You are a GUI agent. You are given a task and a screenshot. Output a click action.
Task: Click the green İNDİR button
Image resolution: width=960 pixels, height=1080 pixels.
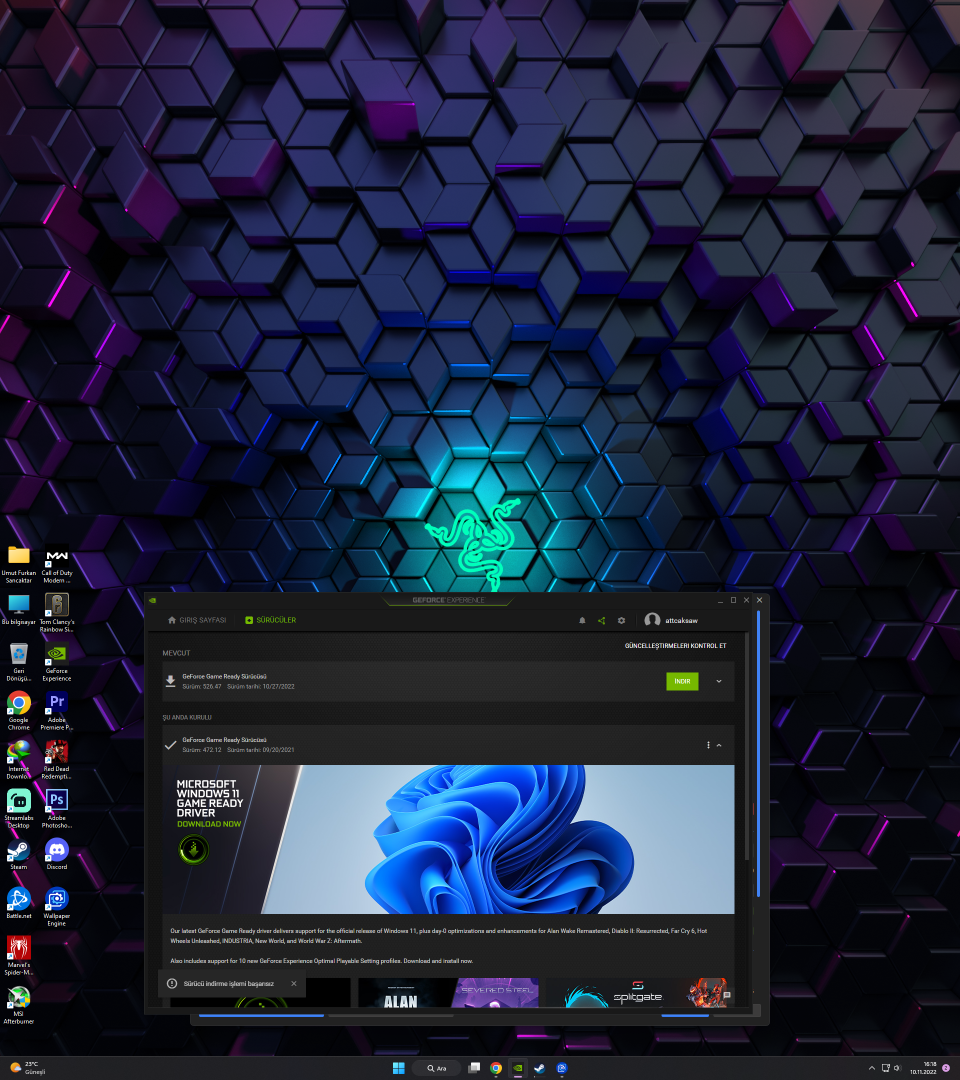coord(682,681)
